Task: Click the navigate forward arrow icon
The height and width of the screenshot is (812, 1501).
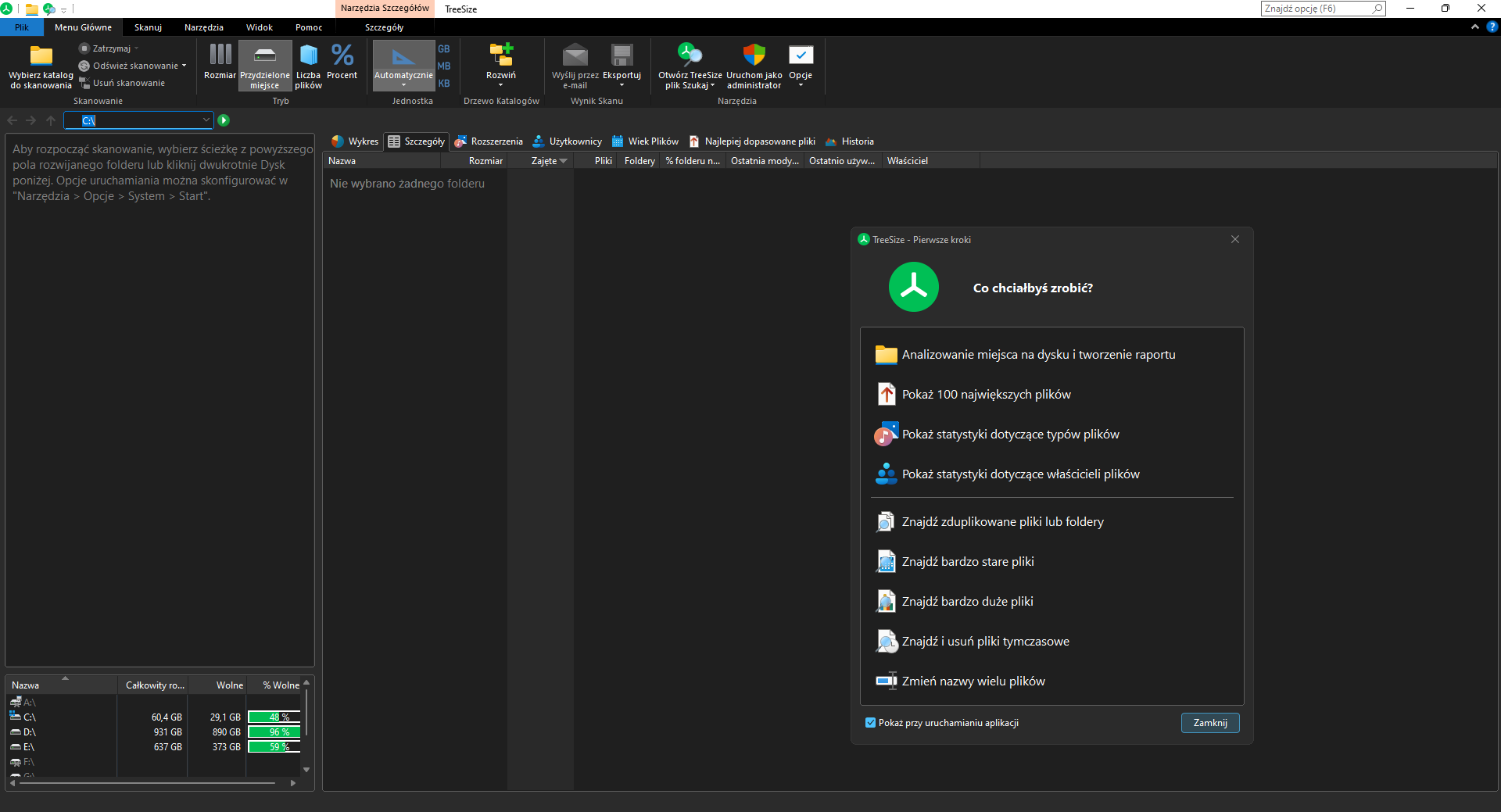Action: (x=31, y=120)
